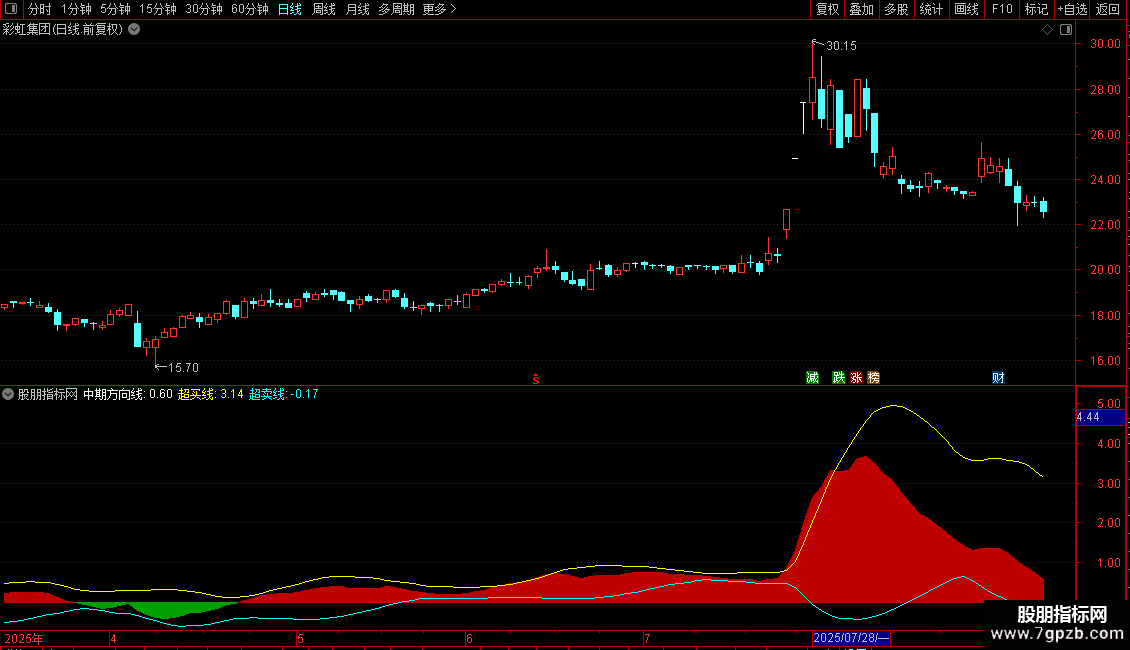Expand the 股朋指标网 indicator dropdown
Image resolution: width=1130 pixels, height=650 pixels.
(8, 394)
